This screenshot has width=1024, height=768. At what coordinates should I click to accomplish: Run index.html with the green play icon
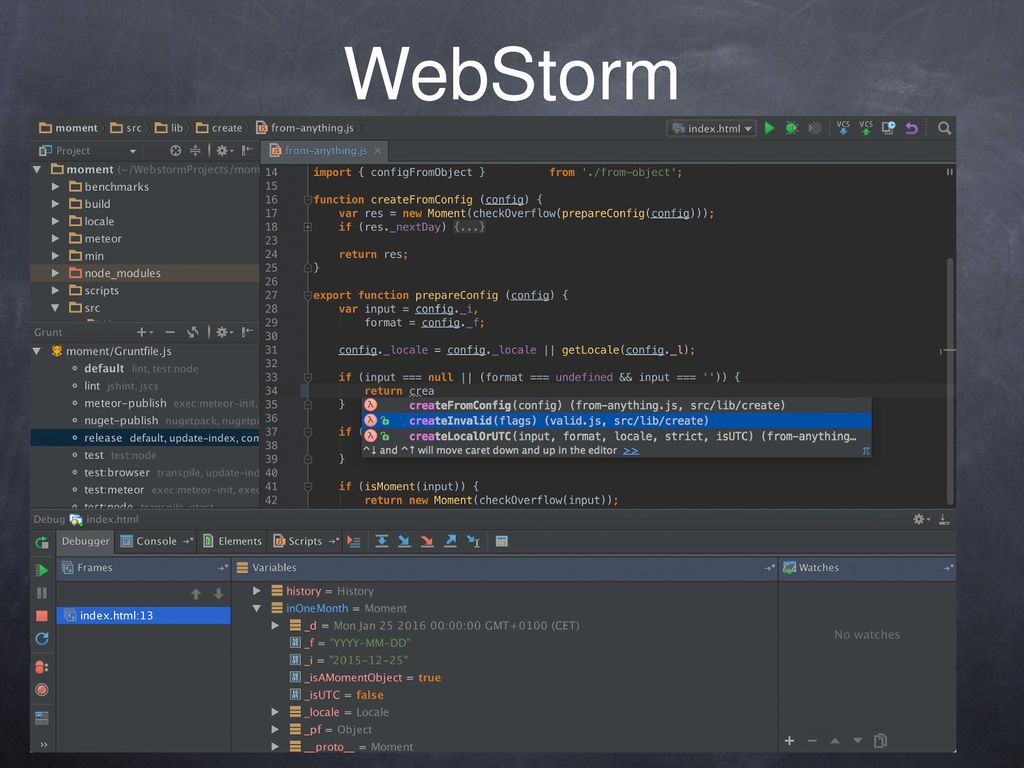[769, 128]
